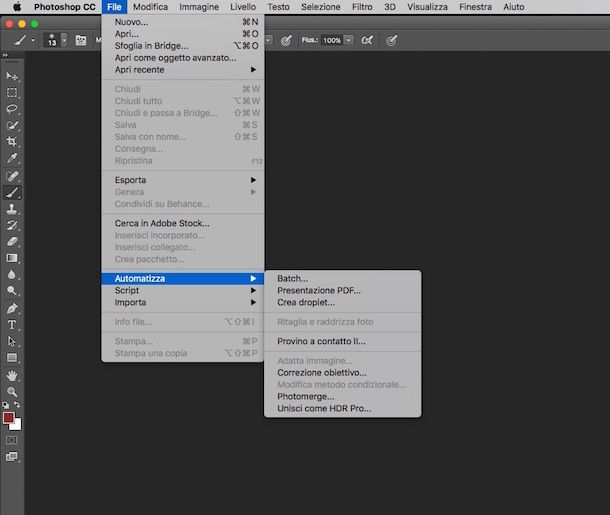This screenshot has width=610, height=515.
Task: Open the brush panel from options bar
Action: (x=81, y=40)
